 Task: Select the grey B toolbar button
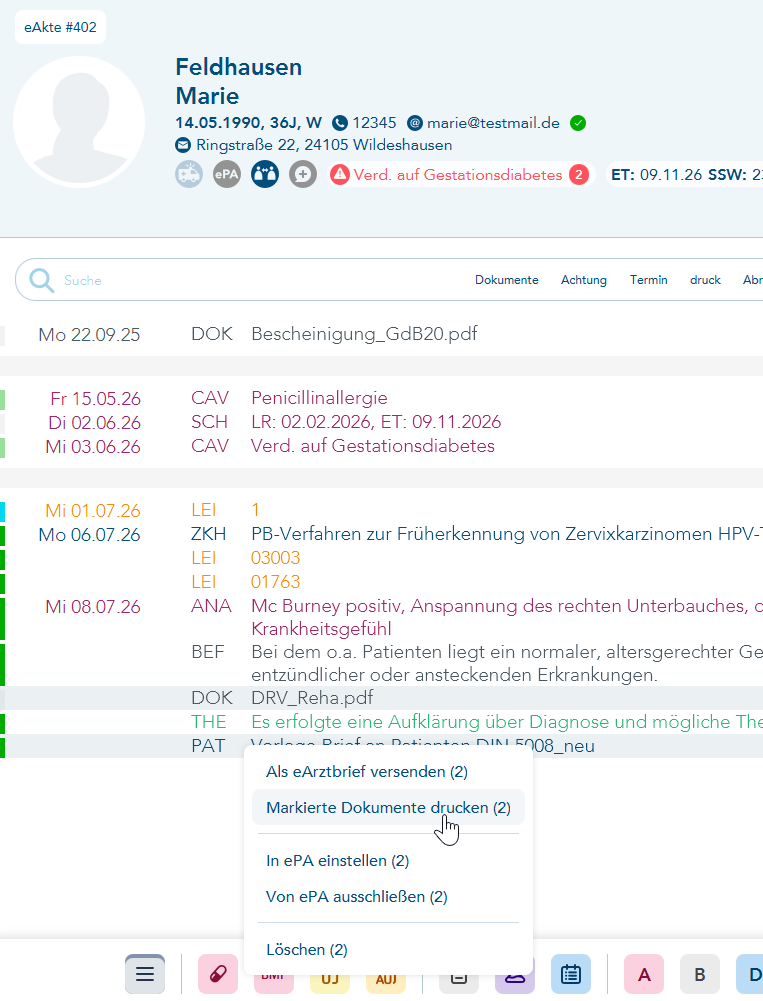[x=700, y=974]
